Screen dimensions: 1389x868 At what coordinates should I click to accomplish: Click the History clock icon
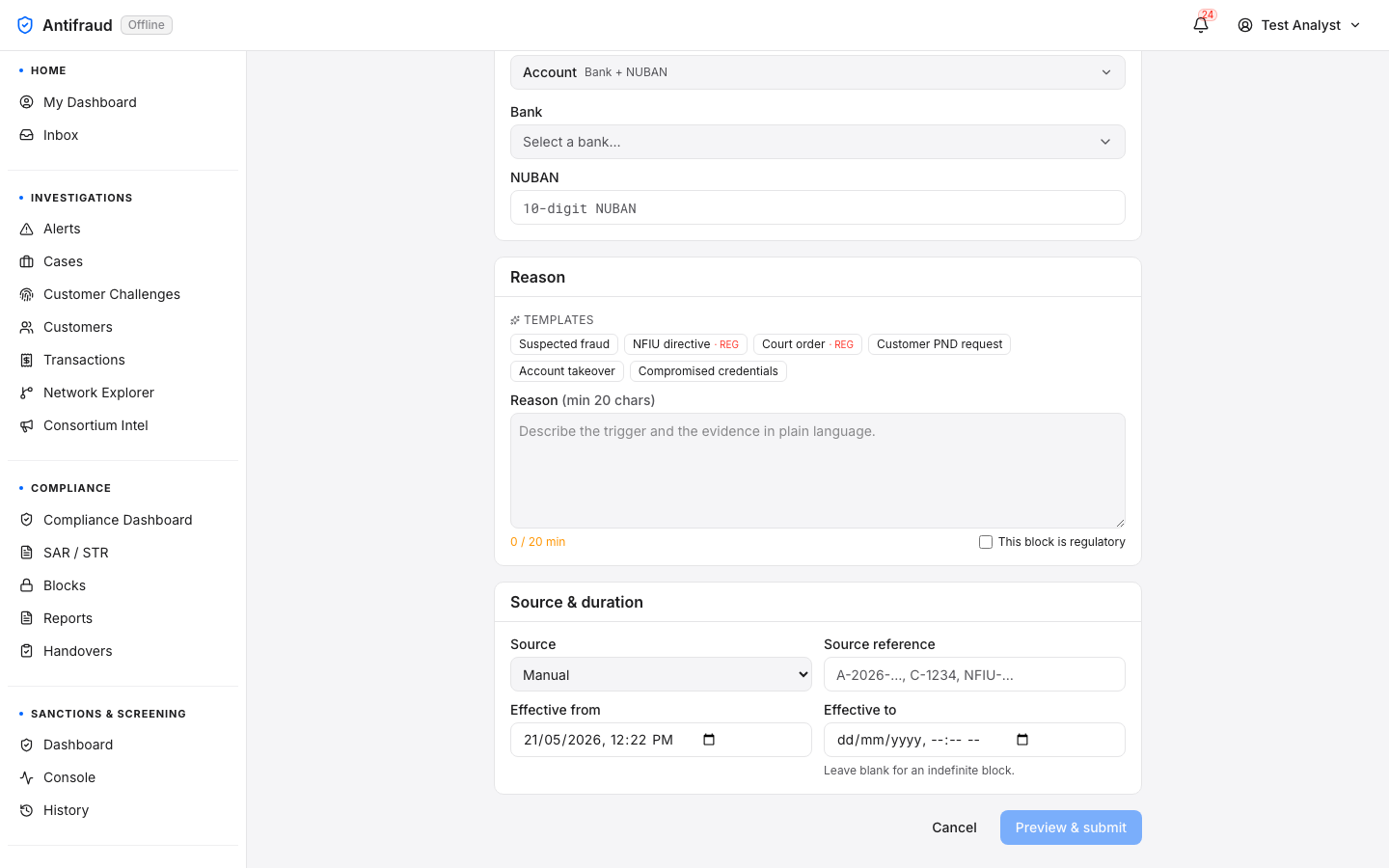27,810
